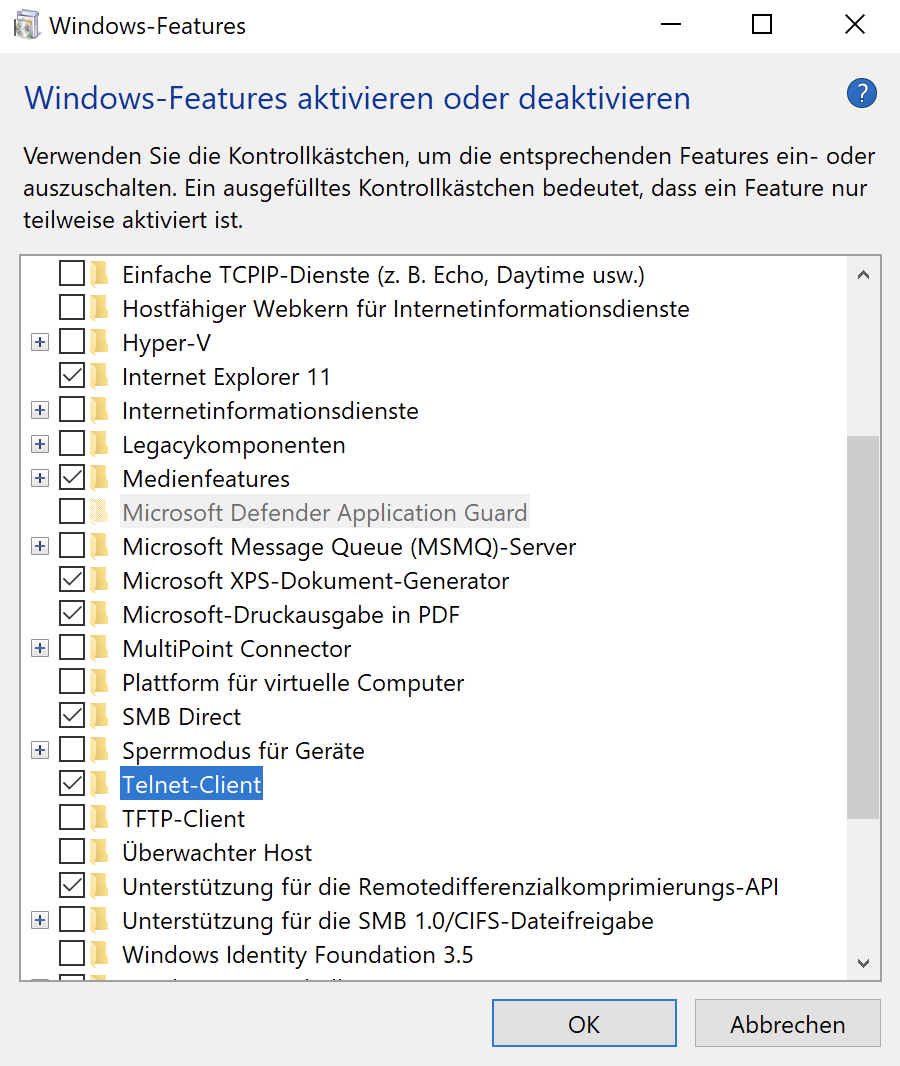The width and height of the screenshot is (900, 1066).
Task: Click the folder icon beside Internetinformationsdienste
Action: 100,410
